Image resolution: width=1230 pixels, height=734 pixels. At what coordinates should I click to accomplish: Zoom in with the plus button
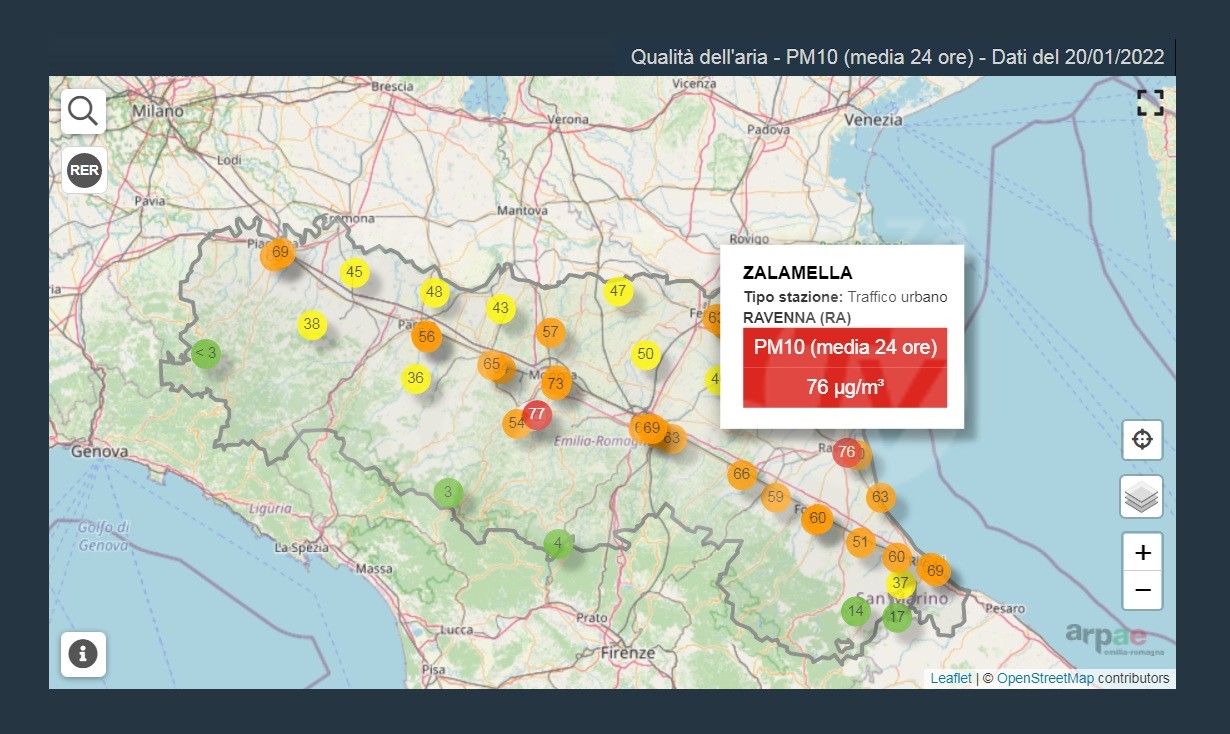tap(1142, 552)
